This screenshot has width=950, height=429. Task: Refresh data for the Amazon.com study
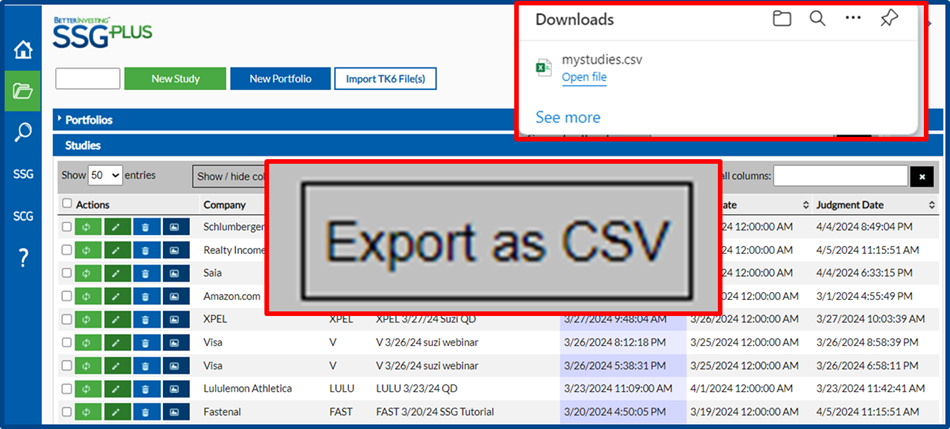click(88, 296)
